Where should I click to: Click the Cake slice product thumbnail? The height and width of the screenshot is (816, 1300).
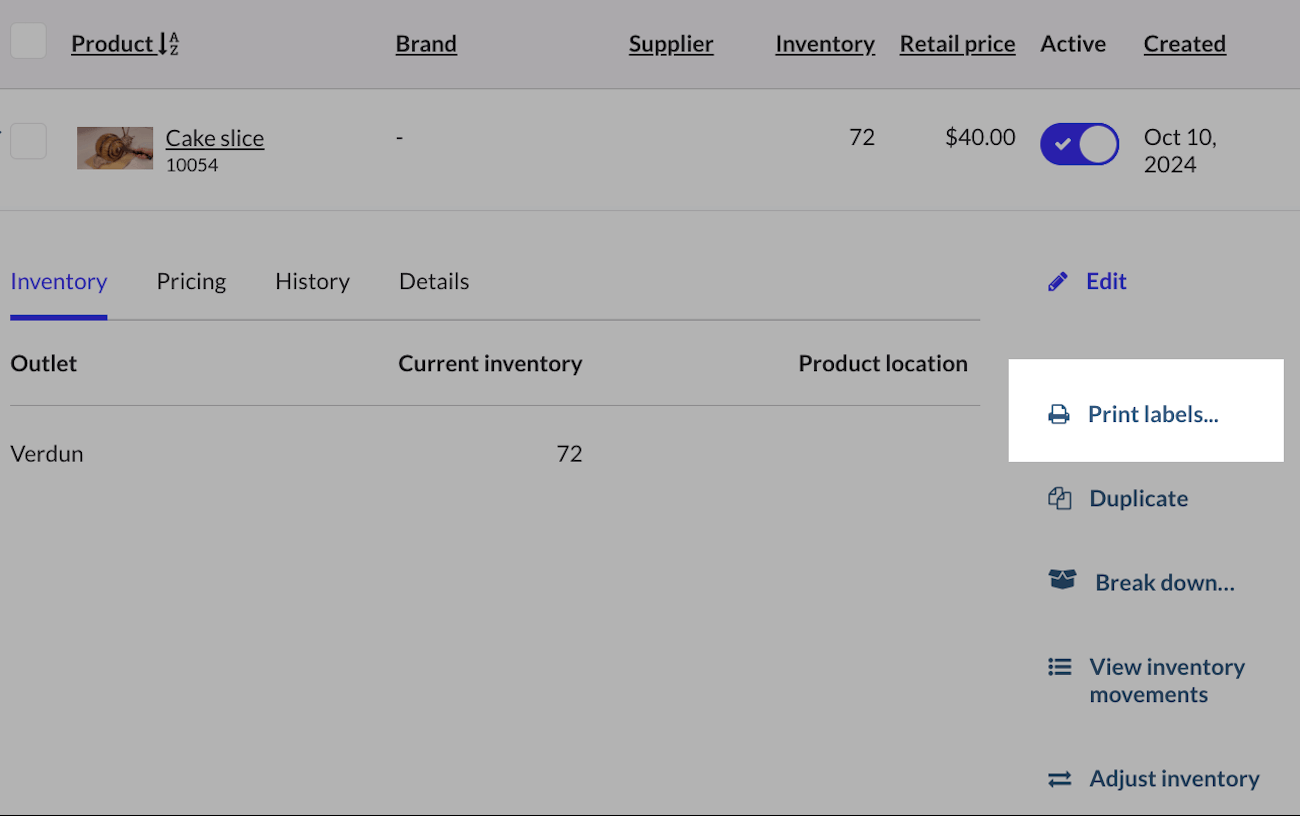pyautogui.click(x=115, y=148)
